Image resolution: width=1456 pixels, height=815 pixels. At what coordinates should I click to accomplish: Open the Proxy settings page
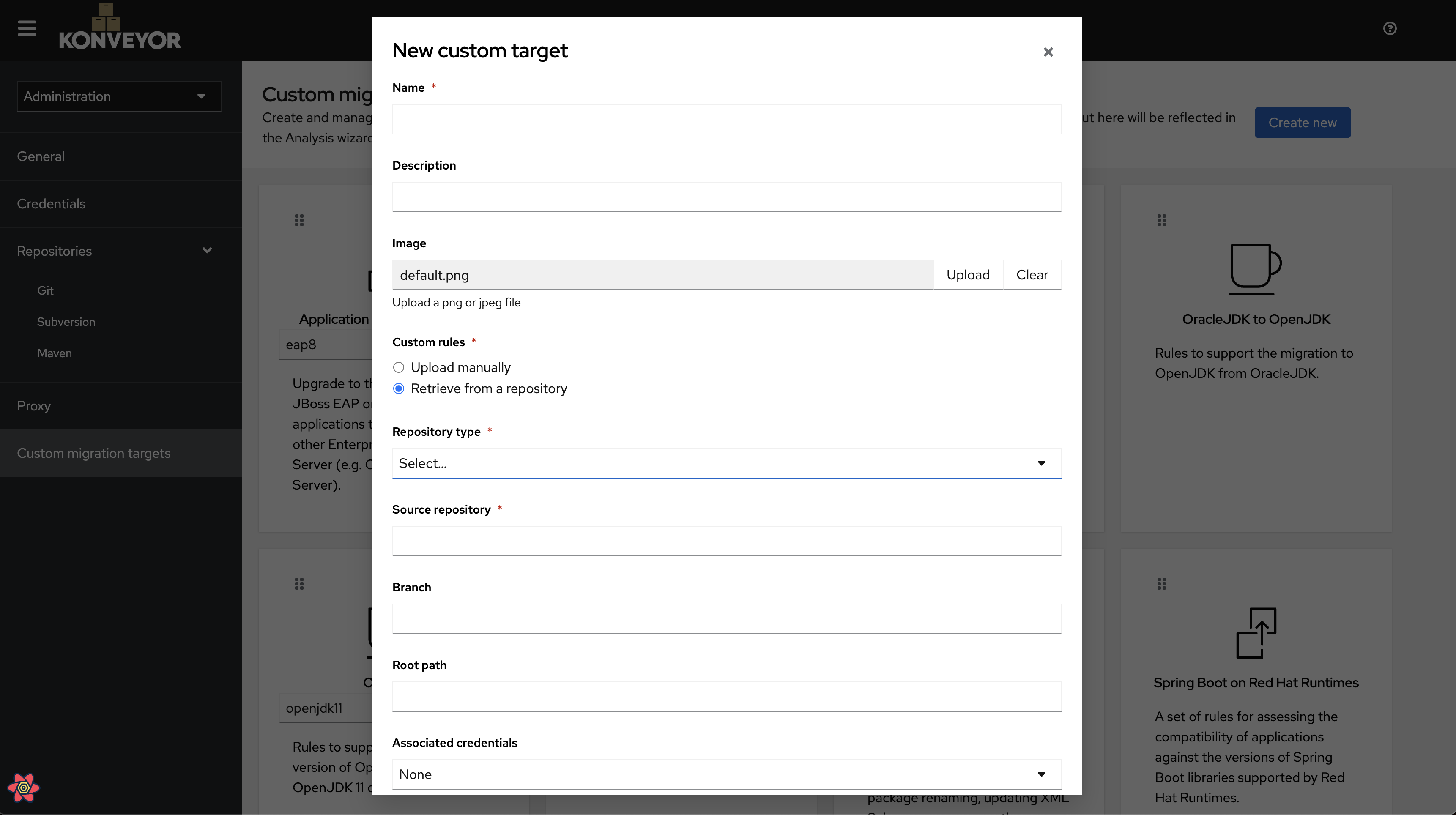[x=34, y=406]
